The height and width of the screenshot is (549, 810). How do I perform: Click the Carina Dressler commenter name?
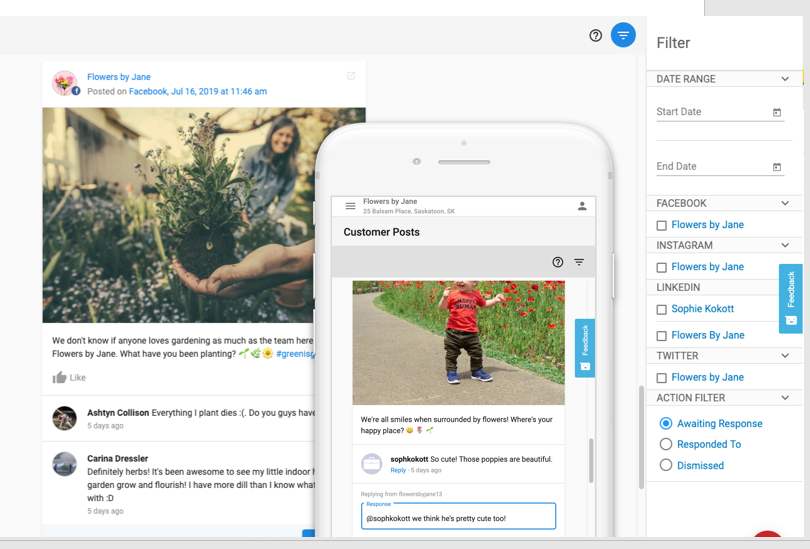pos(117,459)
